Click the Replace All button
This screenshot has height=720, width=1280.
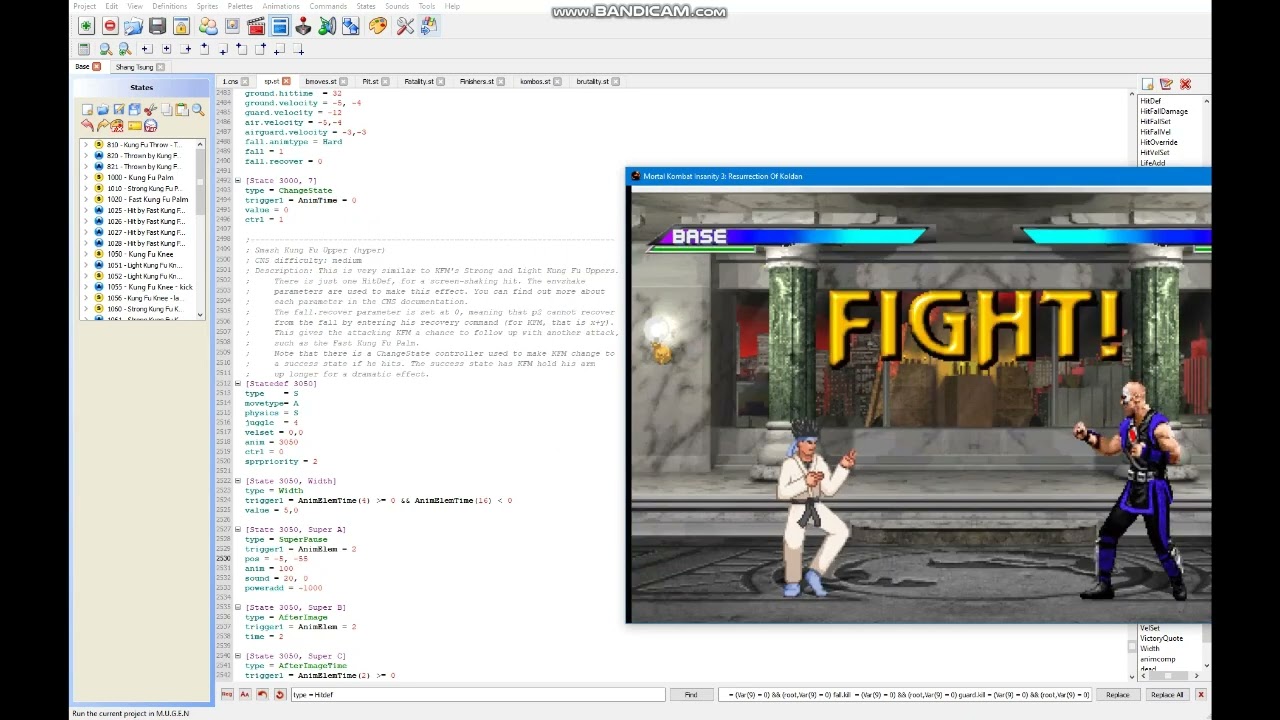(x=1166, y=694)
